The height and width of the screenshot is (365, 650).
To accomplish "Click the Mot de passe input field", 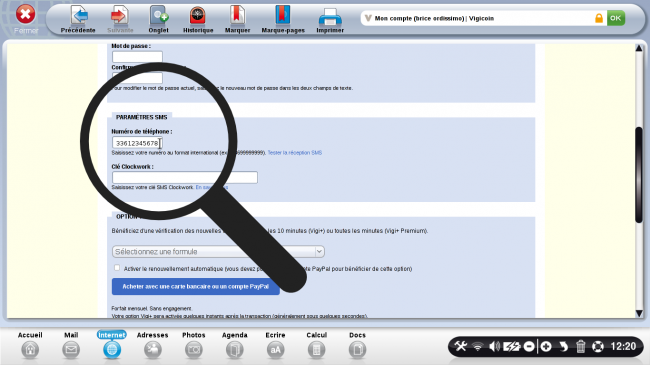I will [137, 56].
